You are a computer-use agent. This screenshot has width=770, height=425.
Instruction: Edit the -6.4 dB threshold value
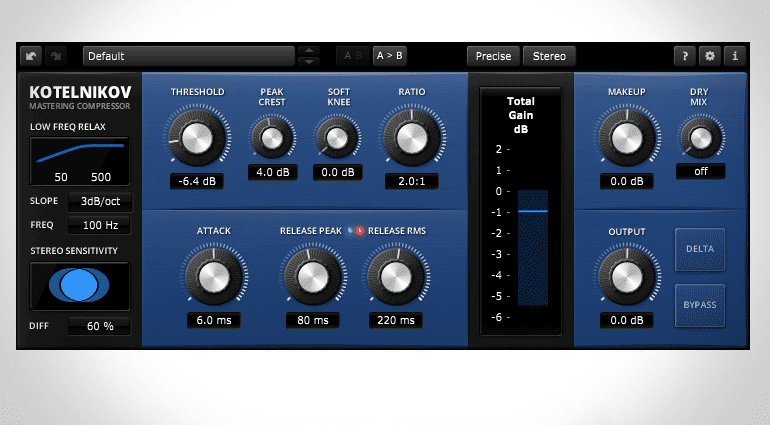point(197,181)
